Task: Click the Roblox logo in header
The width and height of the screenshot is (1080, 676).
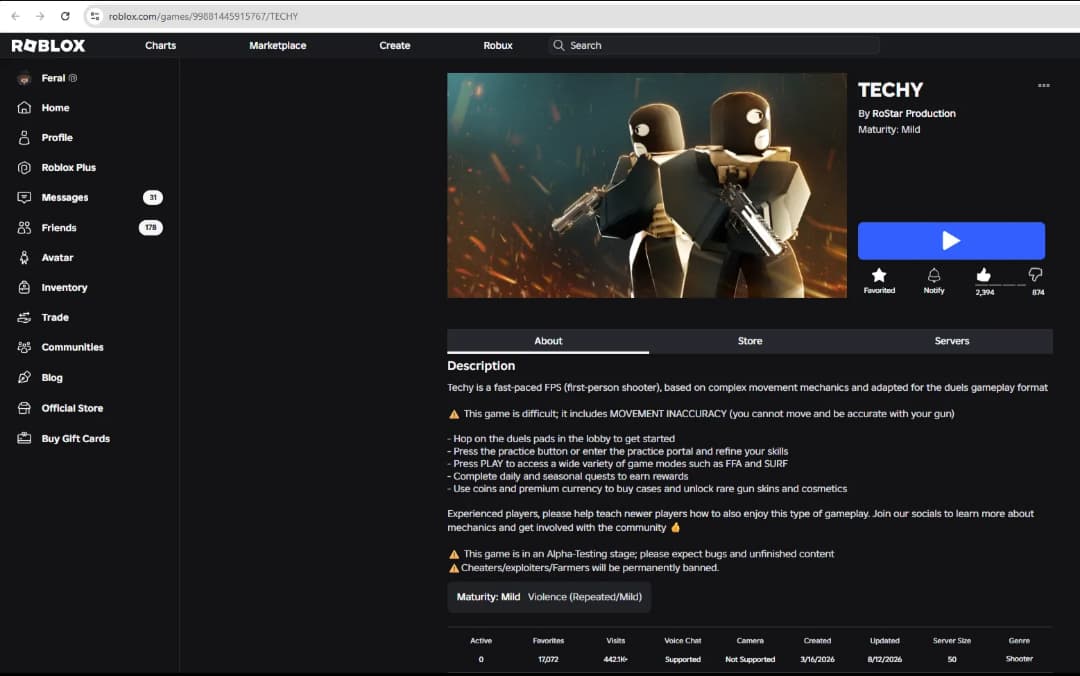Action: [x=48, y=45]
